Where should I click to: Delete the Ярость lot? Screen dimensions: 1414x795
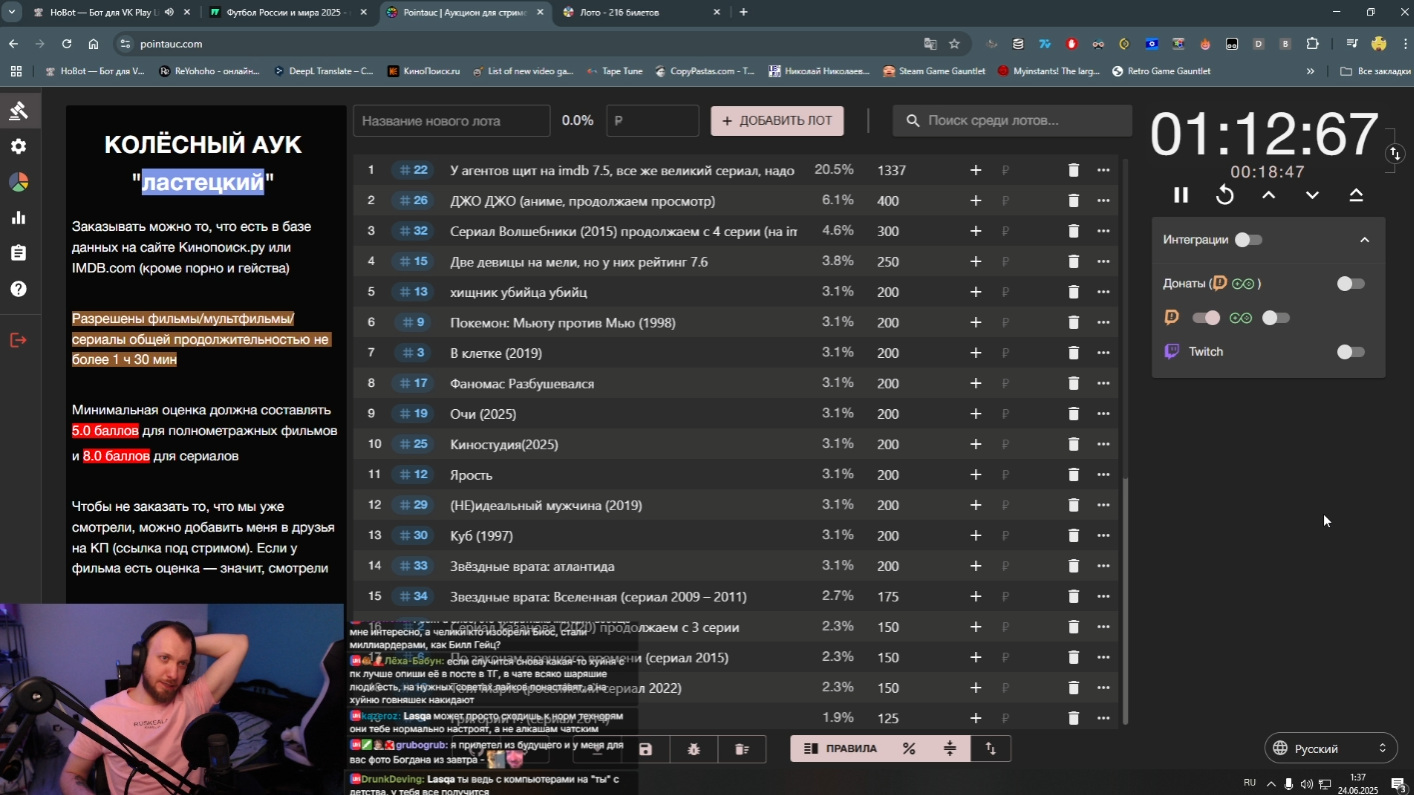(x=1073, y=475)
